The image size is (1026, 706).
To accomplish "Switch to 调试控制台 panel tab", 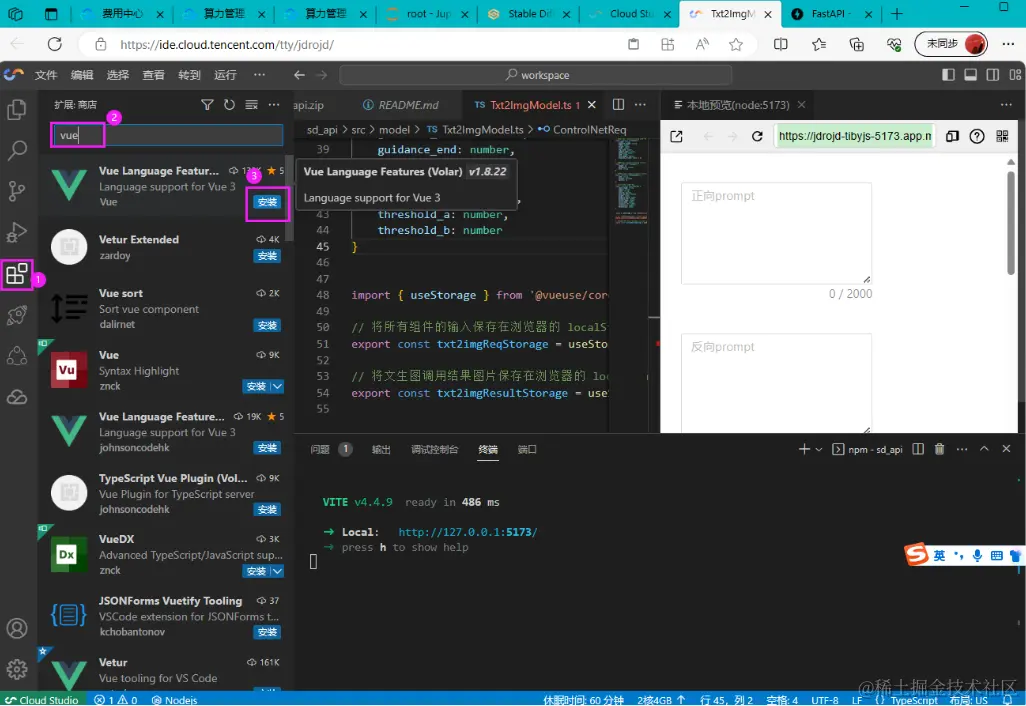I will (434, 450).
